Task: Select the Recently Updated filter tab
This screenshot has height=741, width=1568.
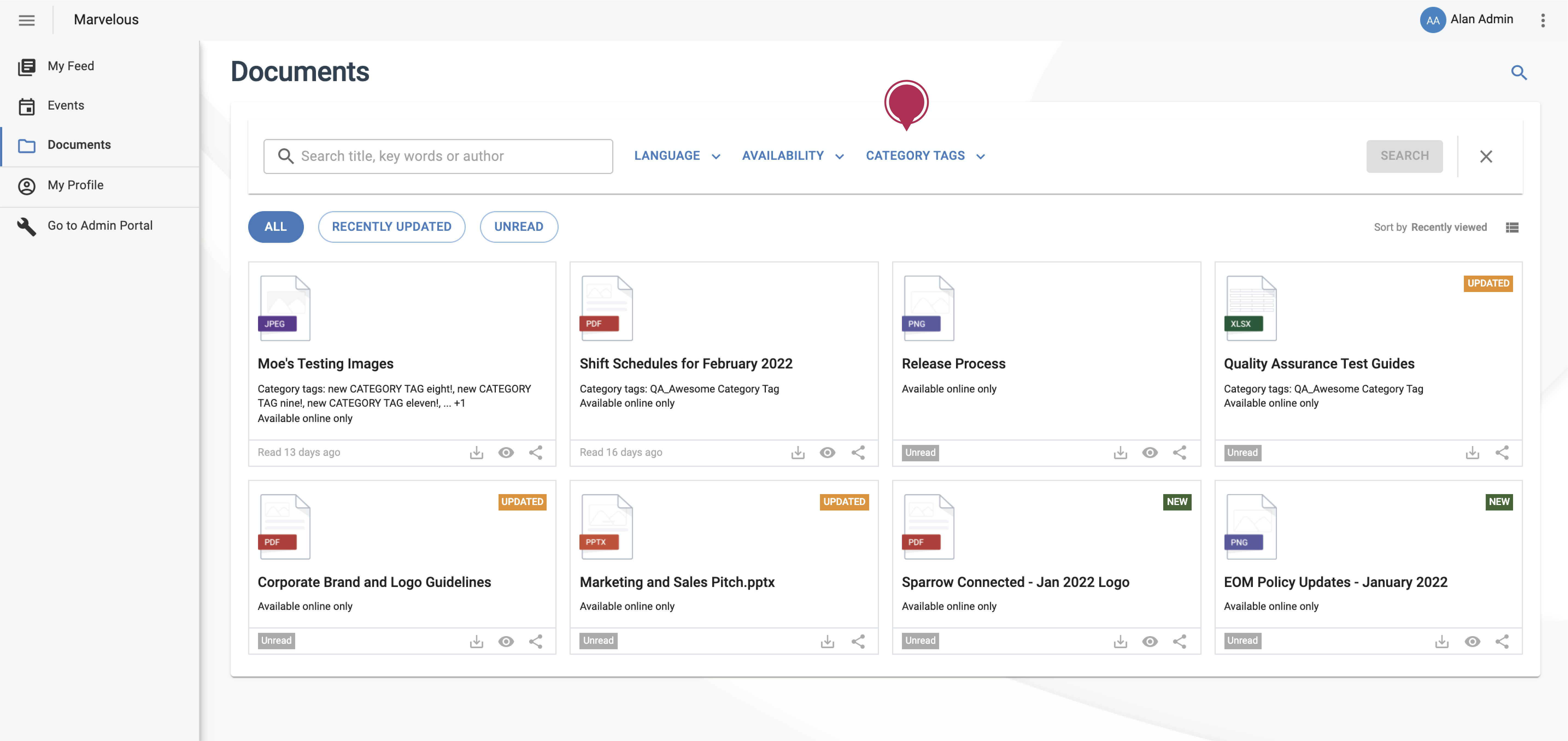Action: pos(391,227)
